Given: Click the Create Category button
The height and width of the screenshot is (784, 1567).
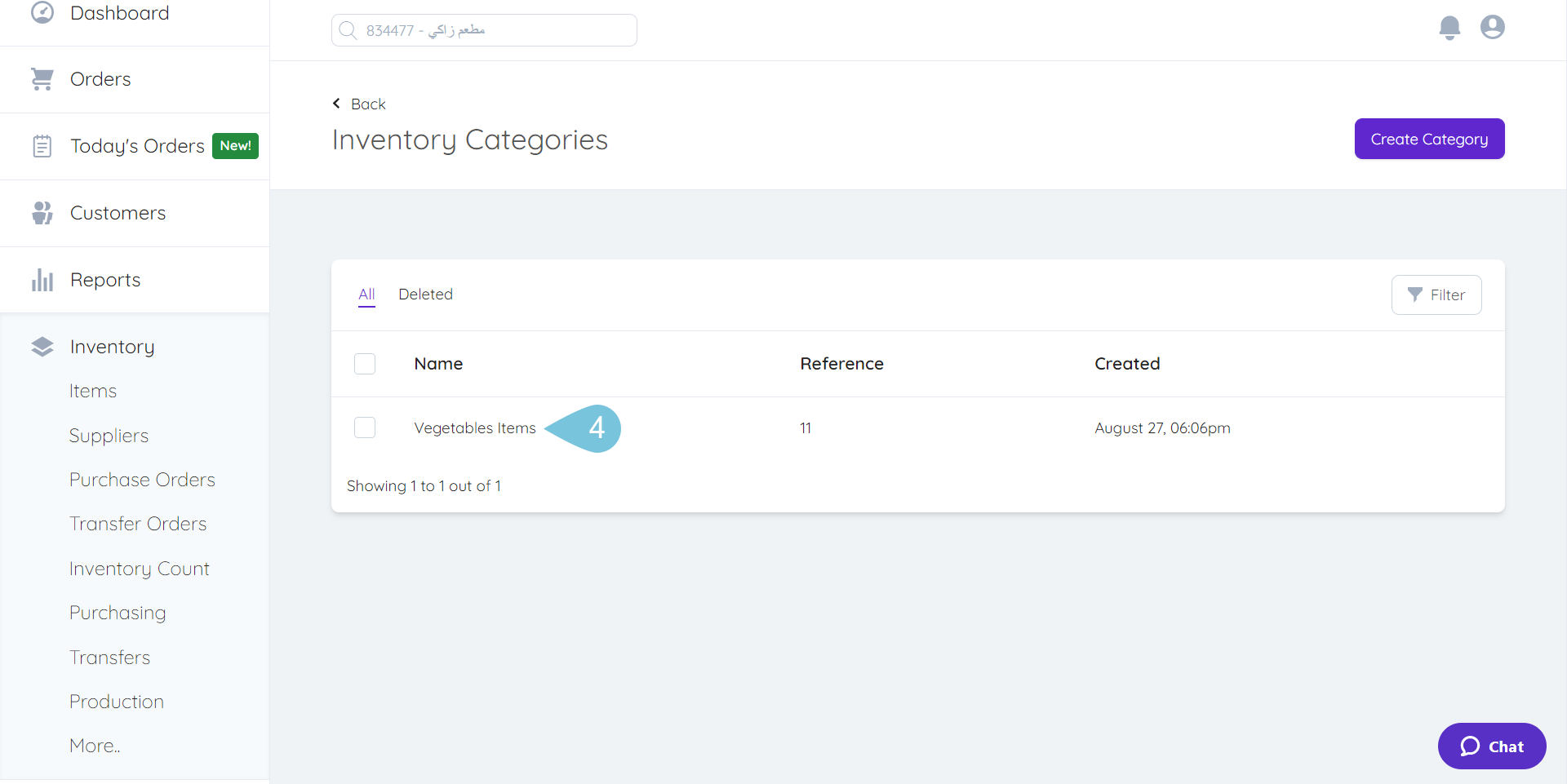Looking at the screenshot, I should [x=1429, y=139].
